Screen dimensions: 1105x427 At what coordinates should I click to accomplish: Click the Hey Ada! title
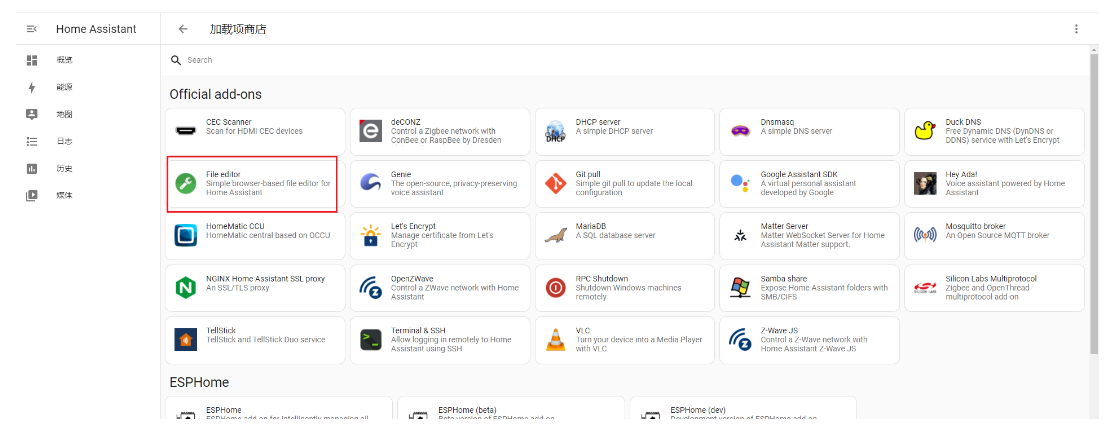(961, 174)
